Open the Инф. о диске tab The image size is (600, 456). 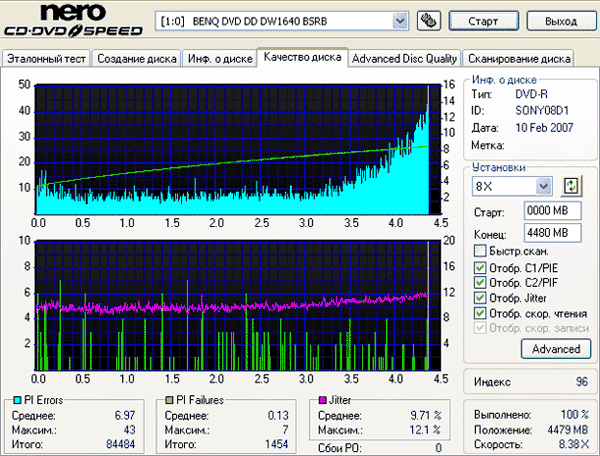click(218, 58)
